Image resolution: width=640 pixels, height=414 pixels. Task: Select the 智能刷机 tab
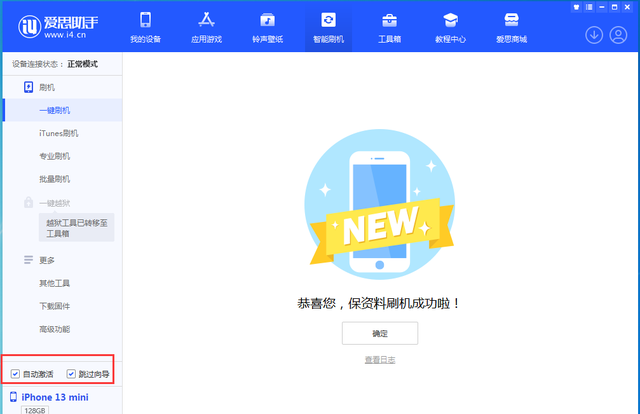[328, 27]
